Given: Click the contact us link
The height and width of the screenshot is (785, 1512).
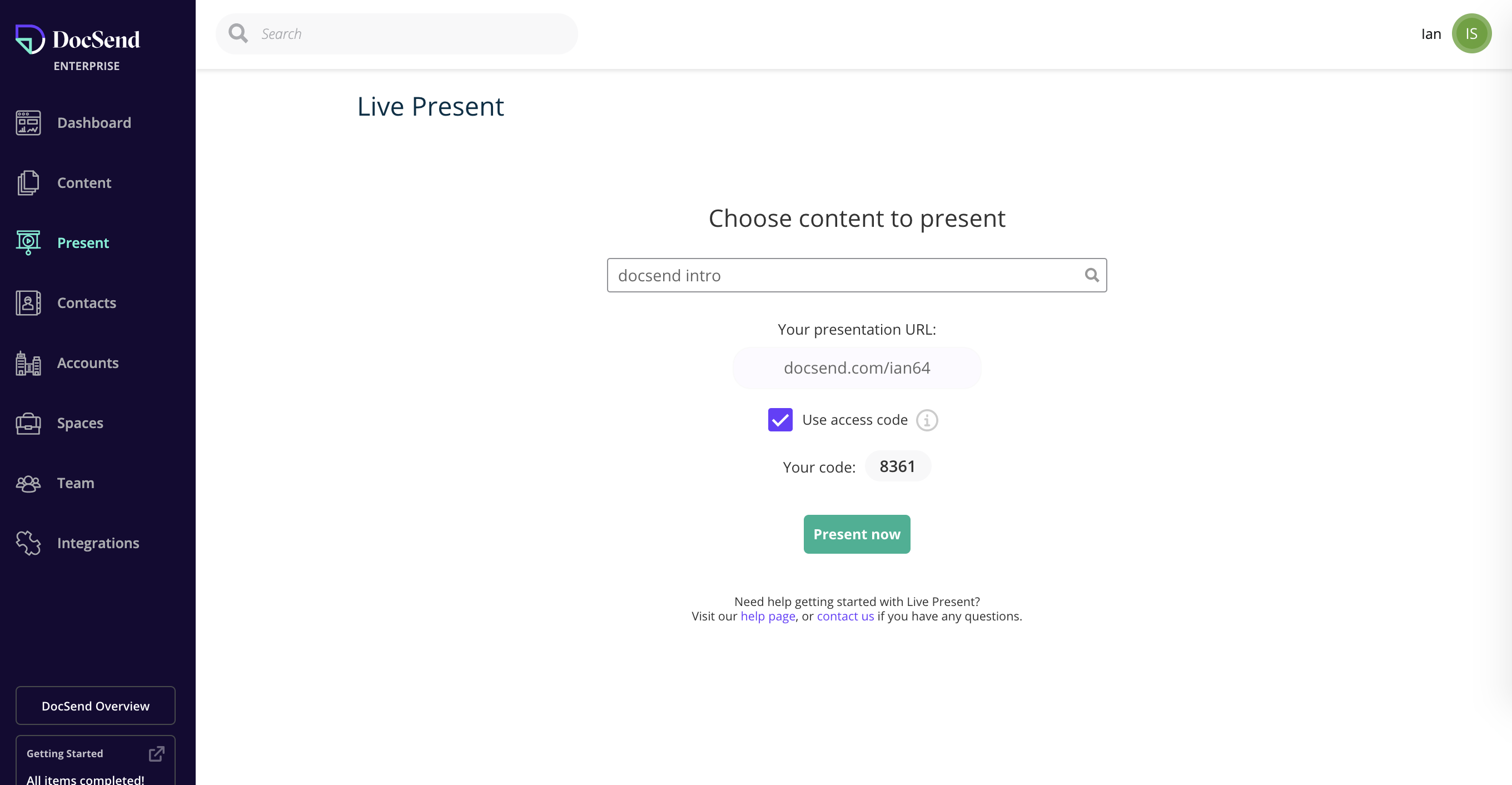Looking at the screenshot, I should (845, 616).
